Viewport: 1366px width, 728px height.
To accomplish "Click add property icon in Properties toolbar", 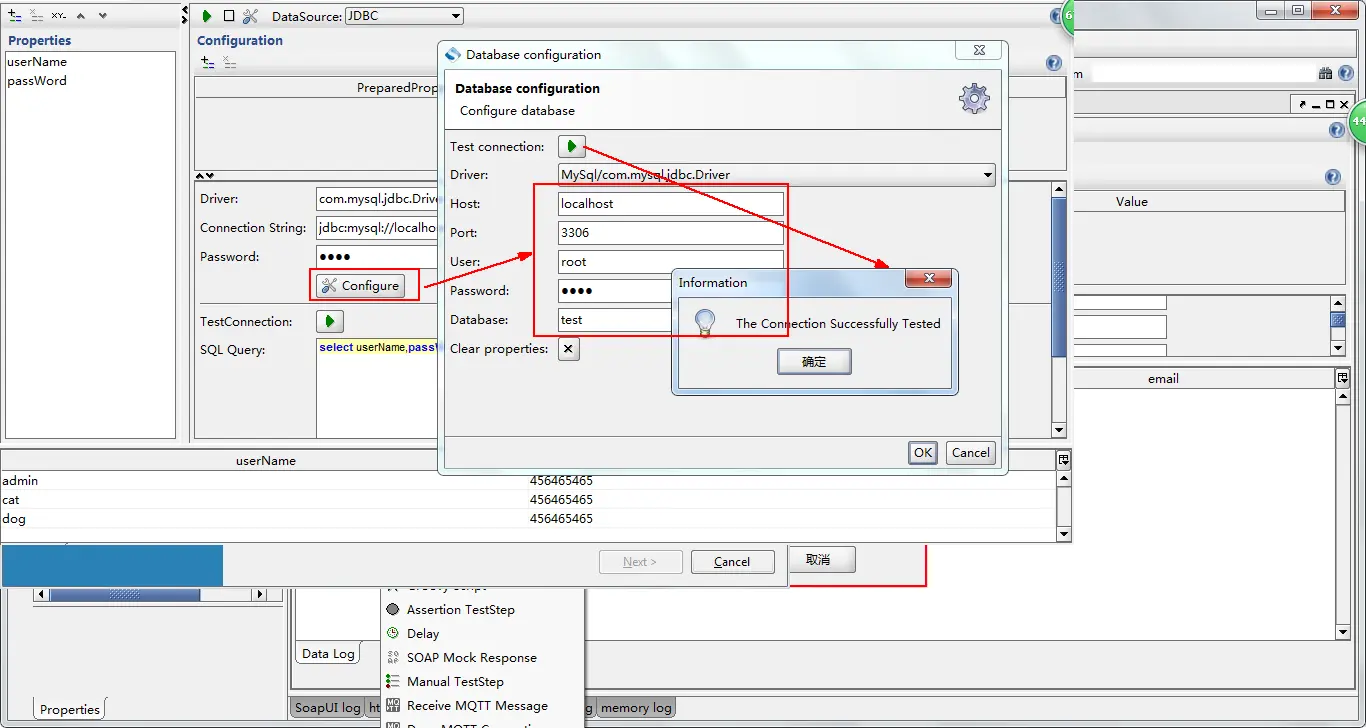I will pos(14,16).
